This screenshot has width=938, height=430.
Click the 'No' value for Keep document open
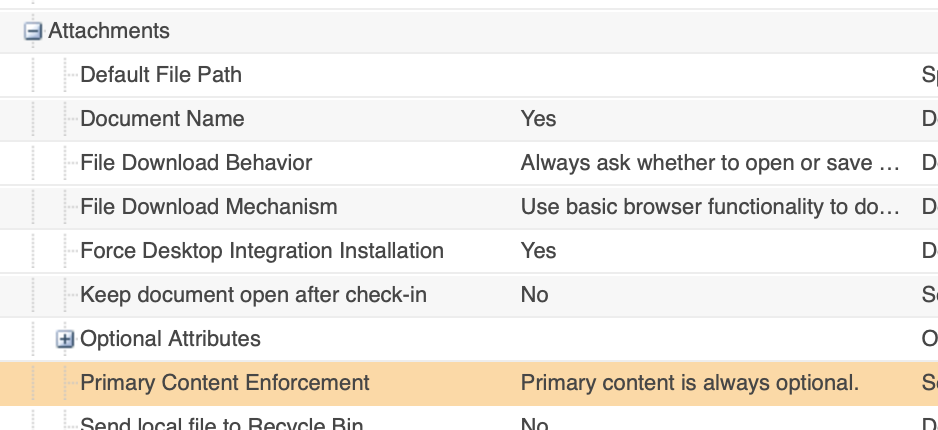[534, 295]
